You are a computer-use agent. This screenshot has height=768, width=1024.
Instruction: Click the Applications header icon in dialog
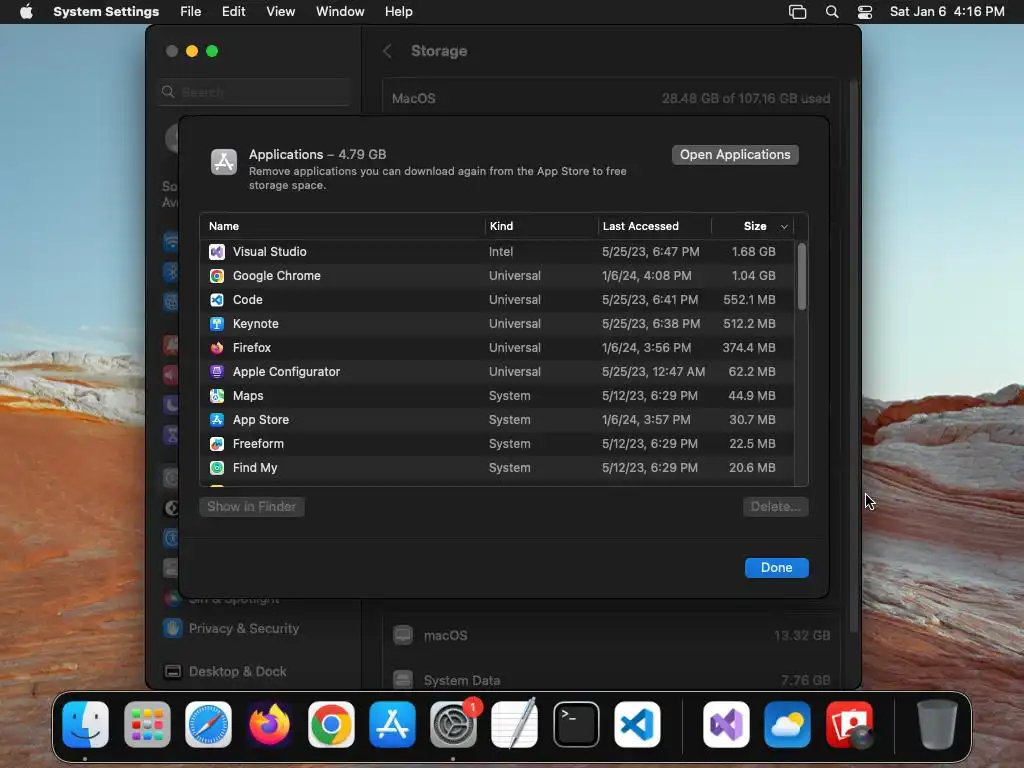pos(224,162)
